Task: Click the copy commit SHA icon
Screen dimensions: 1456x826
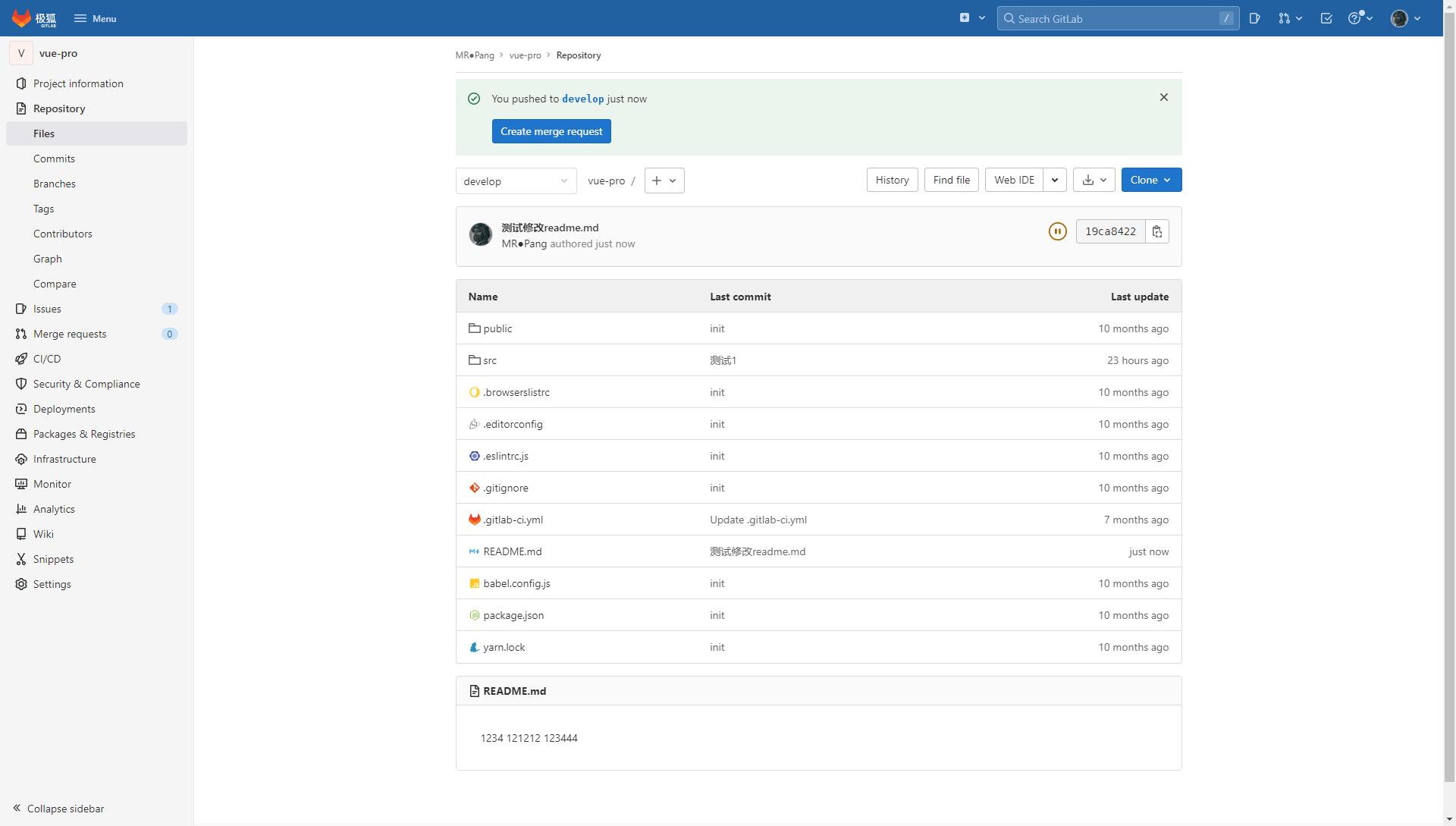Action: (x=1156, y=231)
